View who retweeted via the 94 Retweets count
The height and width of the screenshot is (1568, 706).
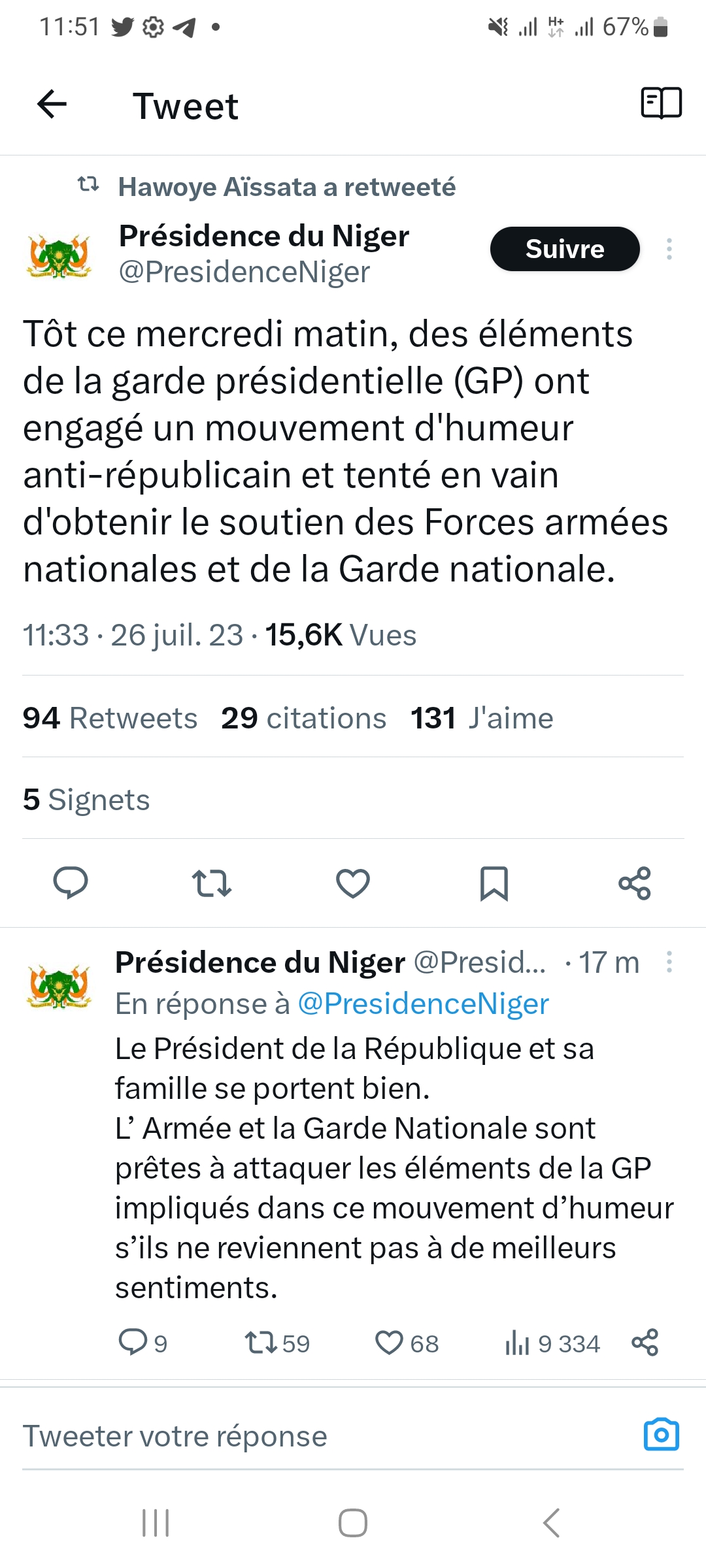coord(110,717)
